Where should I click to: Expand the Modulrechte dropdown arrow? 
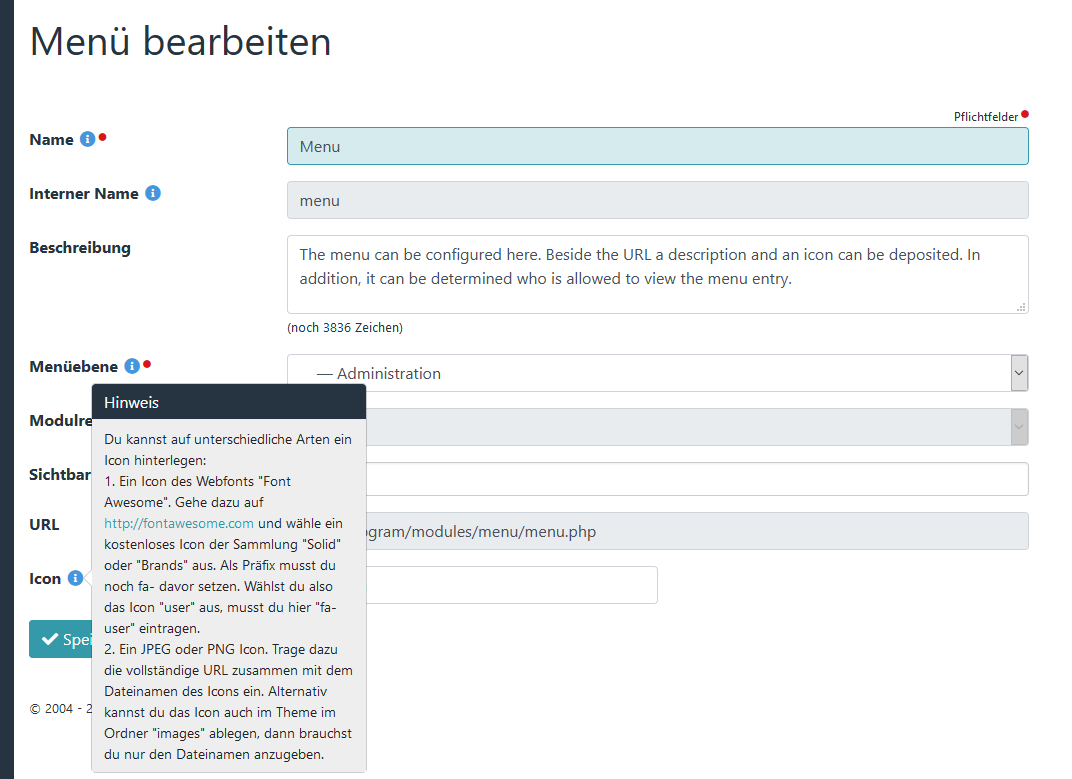tap(1019, 427)
